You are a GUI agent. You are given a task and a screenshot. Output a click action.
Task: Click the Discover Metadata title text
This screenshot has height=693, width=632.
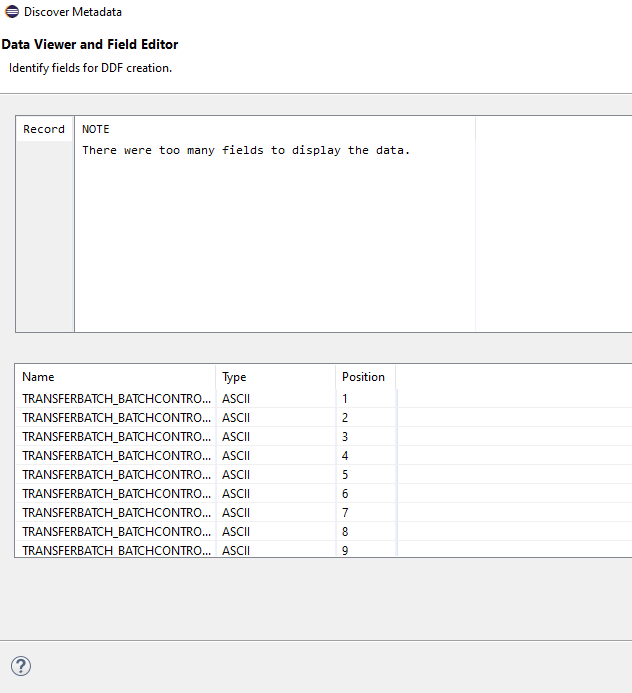[x=73, y=12]
